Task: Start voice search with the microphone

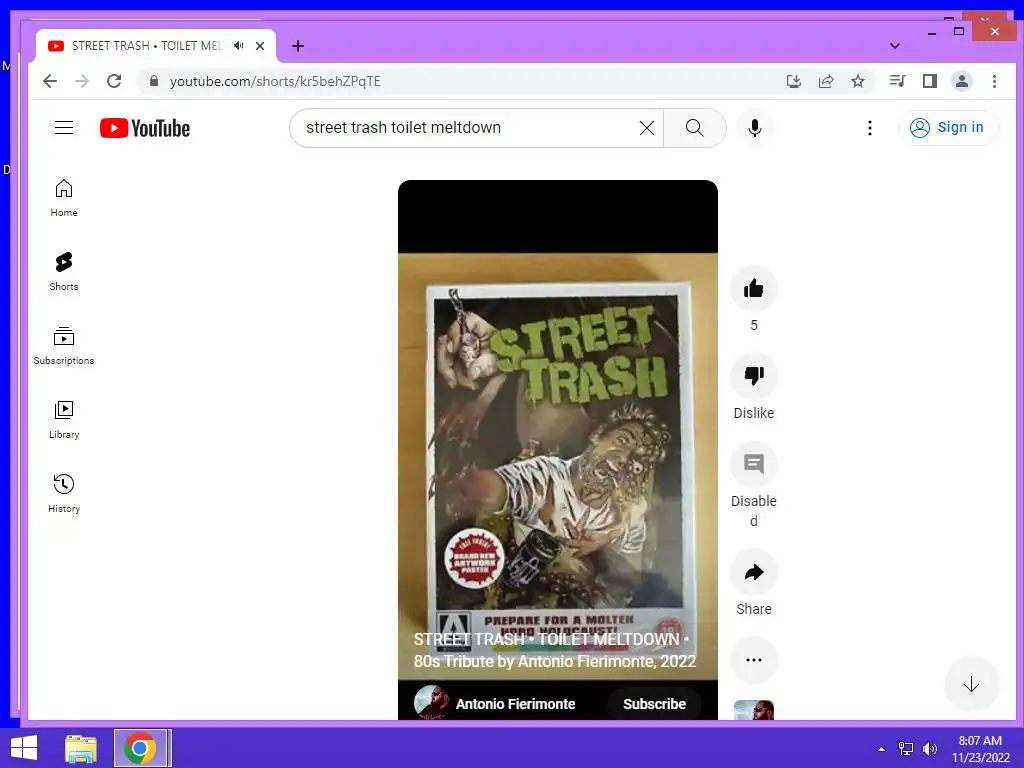Action: coord(755,128)
